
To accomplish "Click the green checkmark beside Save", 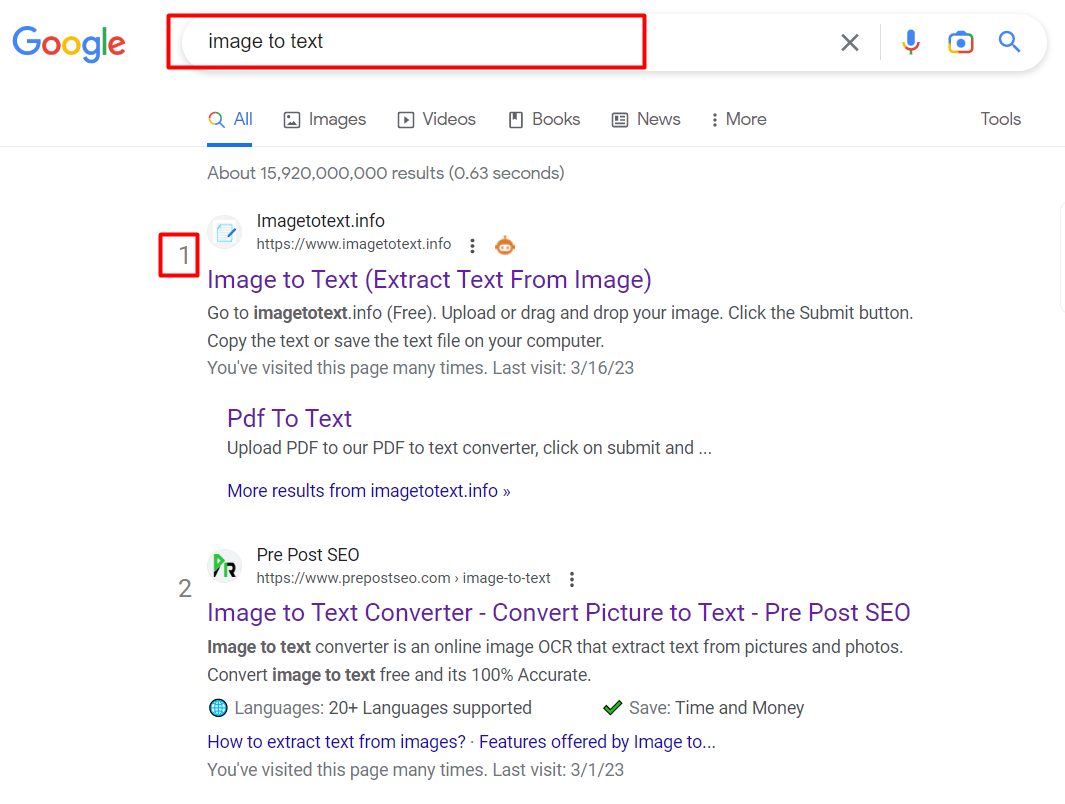I will tap(613, 708).
